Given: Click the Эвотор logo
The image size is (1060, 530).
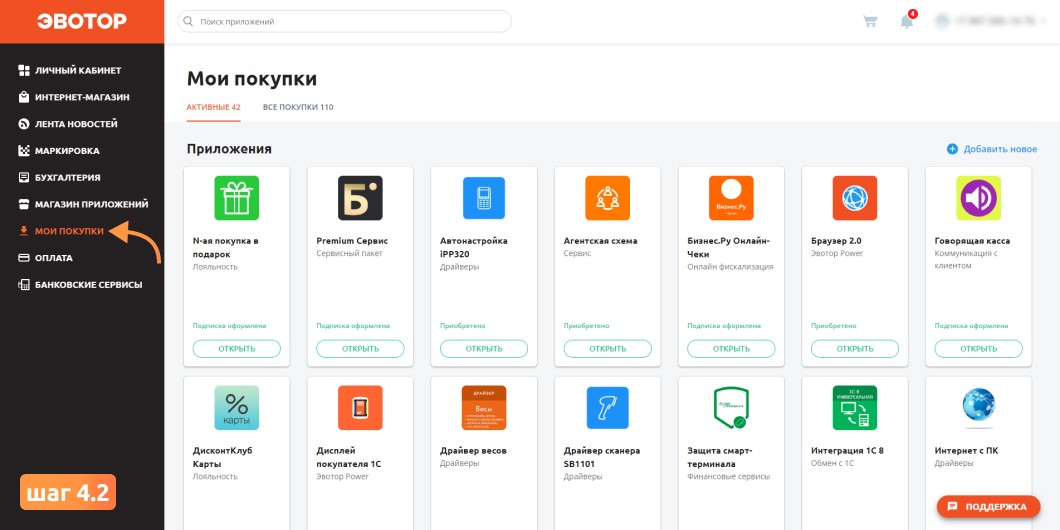Looking at the screenshot, I should click(82, 22).
